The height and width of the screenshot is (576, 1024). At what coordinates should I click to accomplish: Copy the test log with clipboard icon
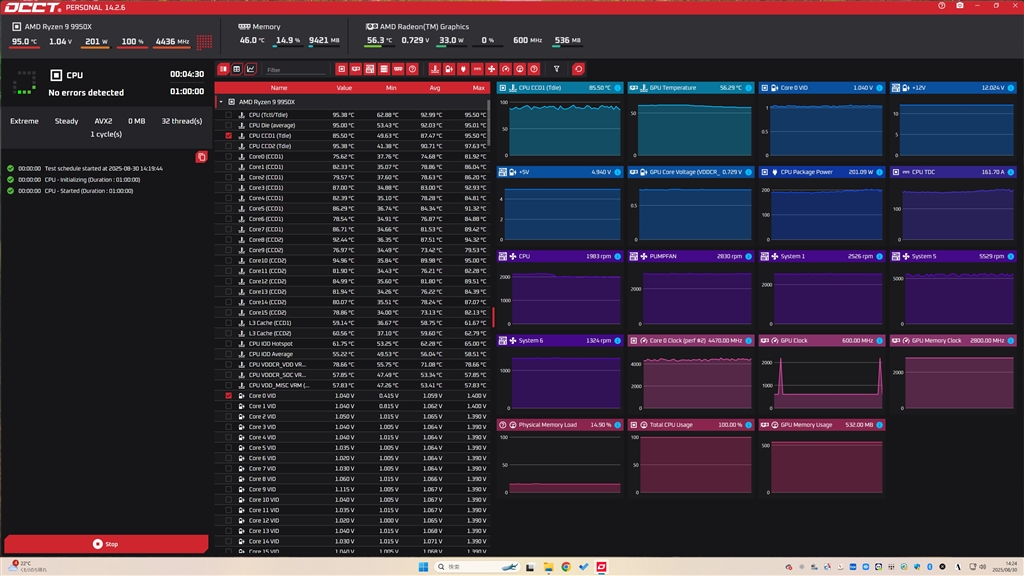tap(202, 157)
